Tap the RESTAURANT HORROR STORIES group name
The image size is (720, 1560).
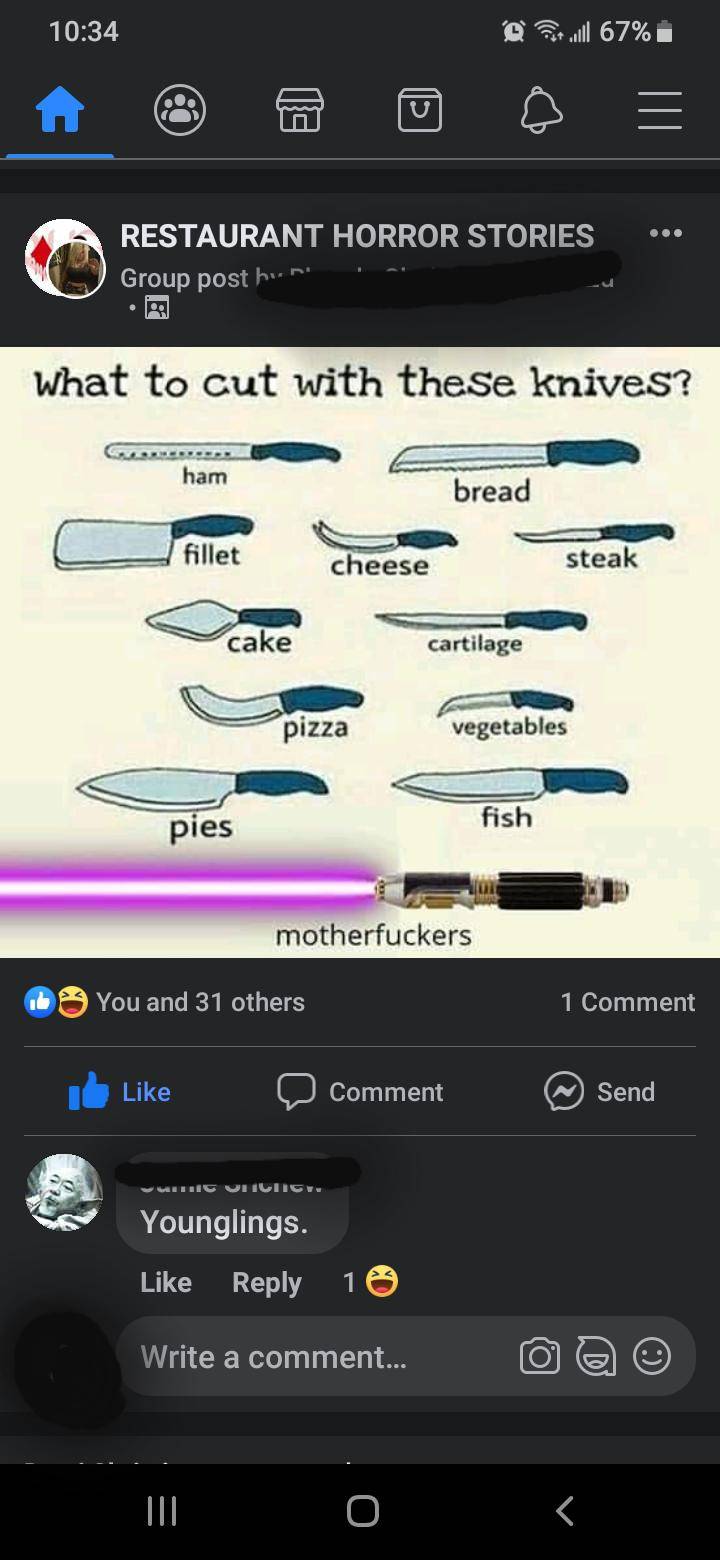click(x=357, y=236)
